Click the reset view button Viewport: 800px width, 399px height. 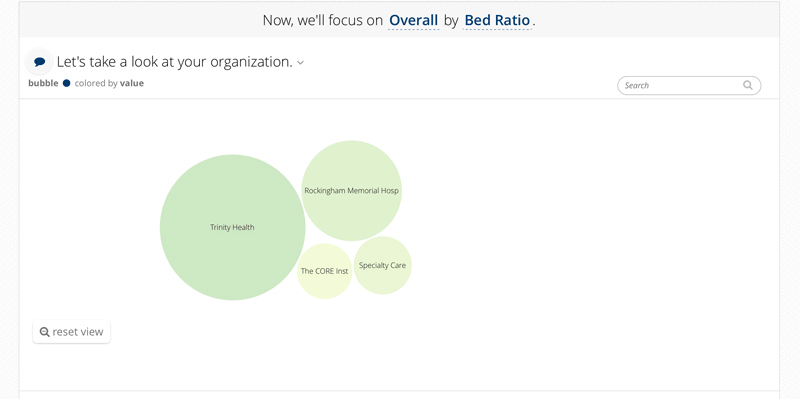tap(71, 332)
